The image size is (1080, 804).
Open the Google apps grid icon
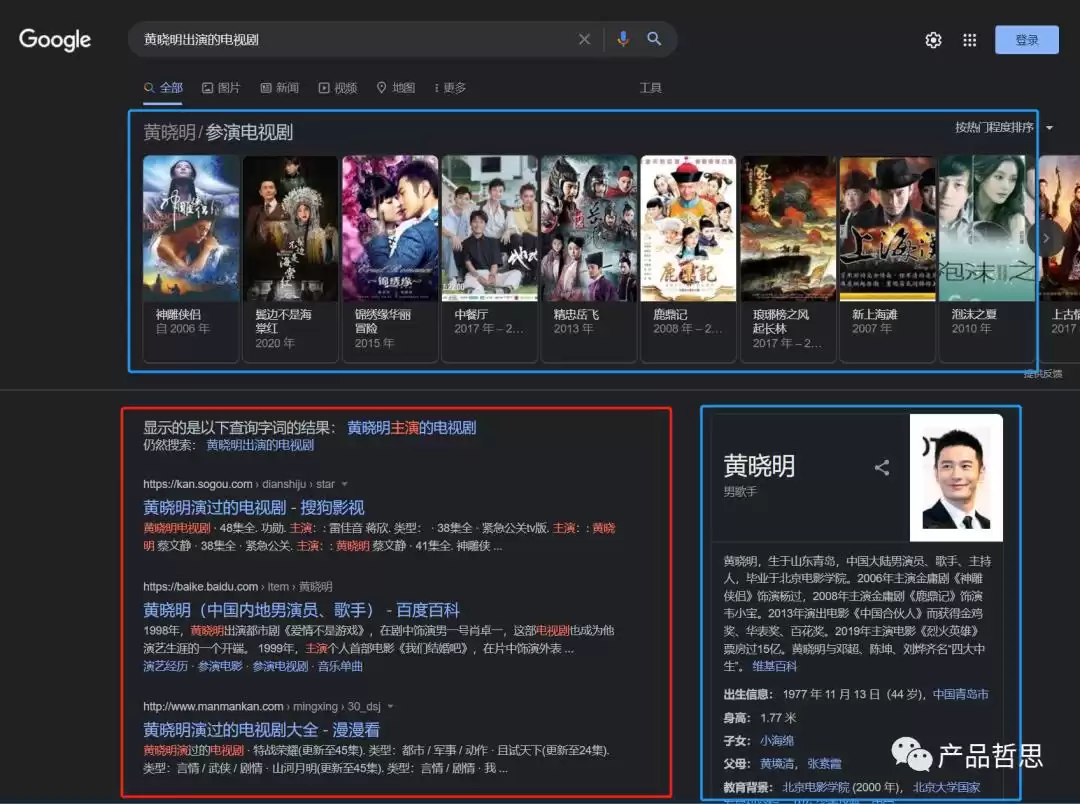pyautogui.click(x=969, y=39)
